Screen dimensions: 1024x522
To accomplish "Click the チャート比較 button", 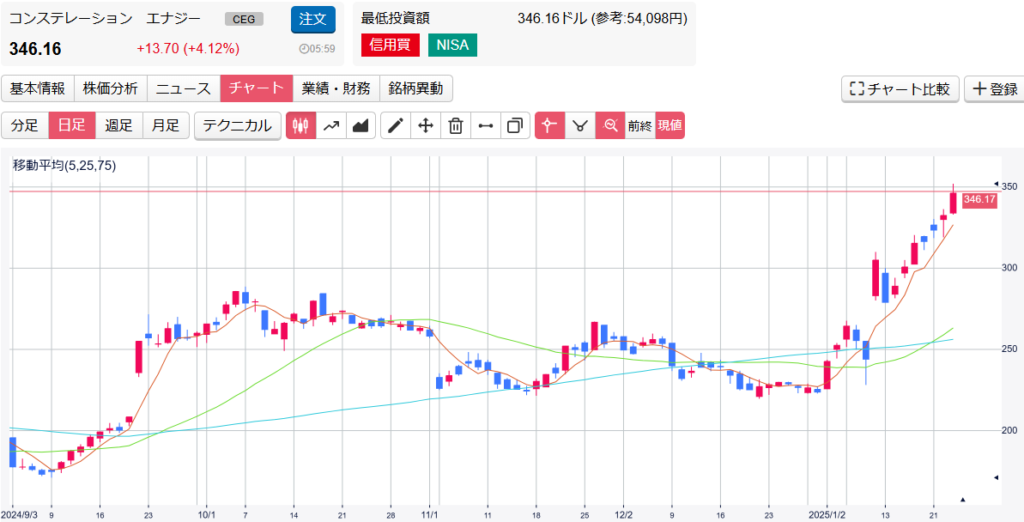I will 900,89.
